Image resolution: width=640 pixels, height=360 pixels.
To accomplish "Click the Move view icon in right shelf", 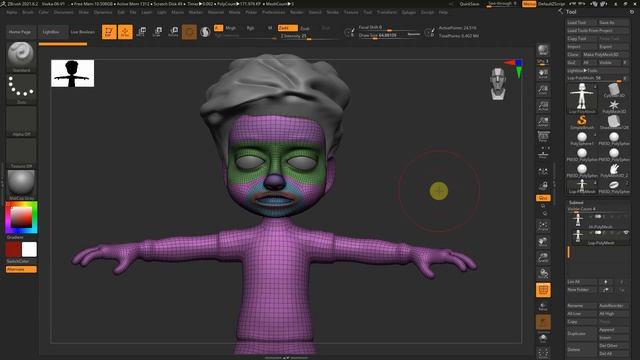I will coord(543,242).
